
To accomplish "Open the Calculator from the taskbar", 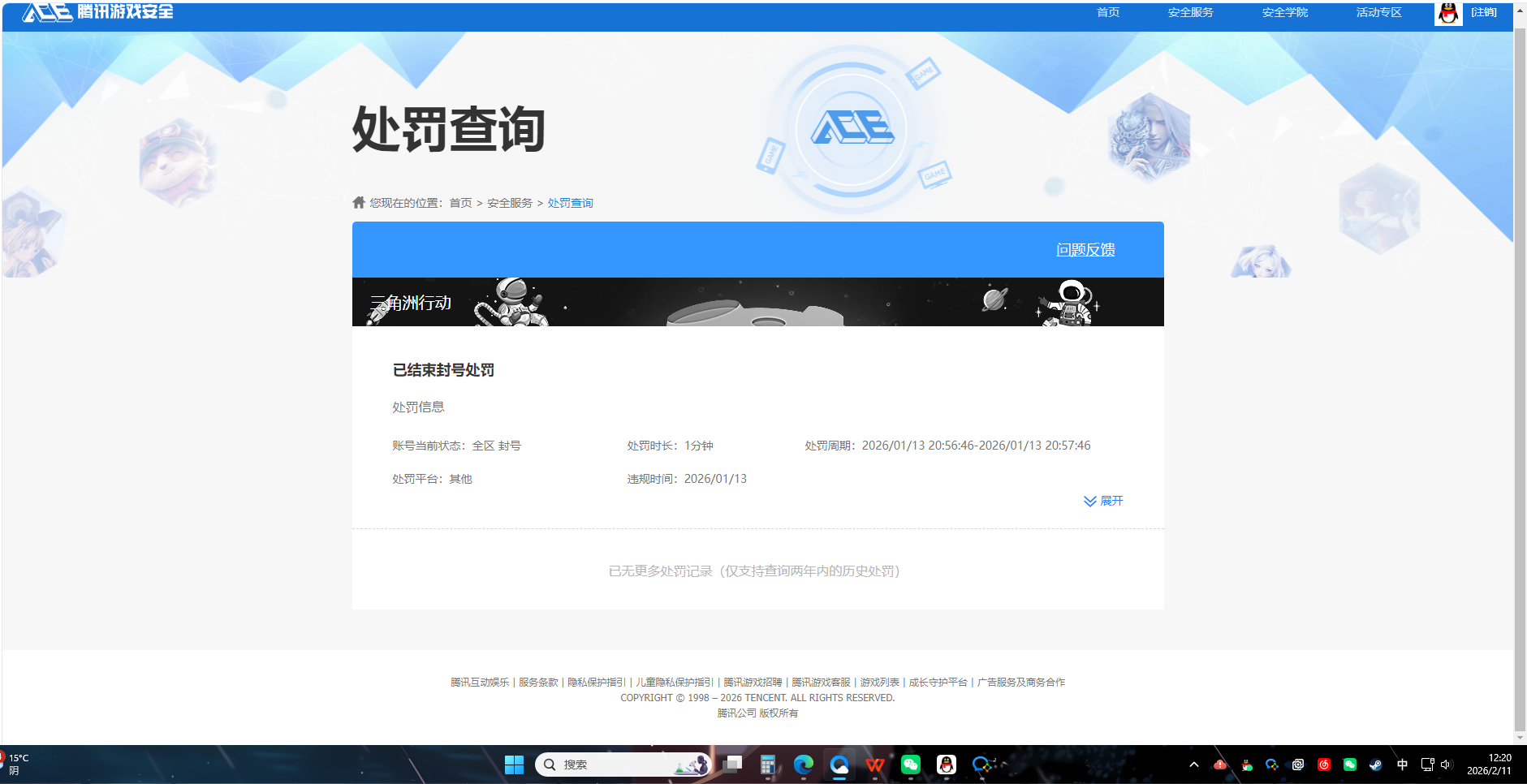I will pyautogui.click(x=768, y=764).
